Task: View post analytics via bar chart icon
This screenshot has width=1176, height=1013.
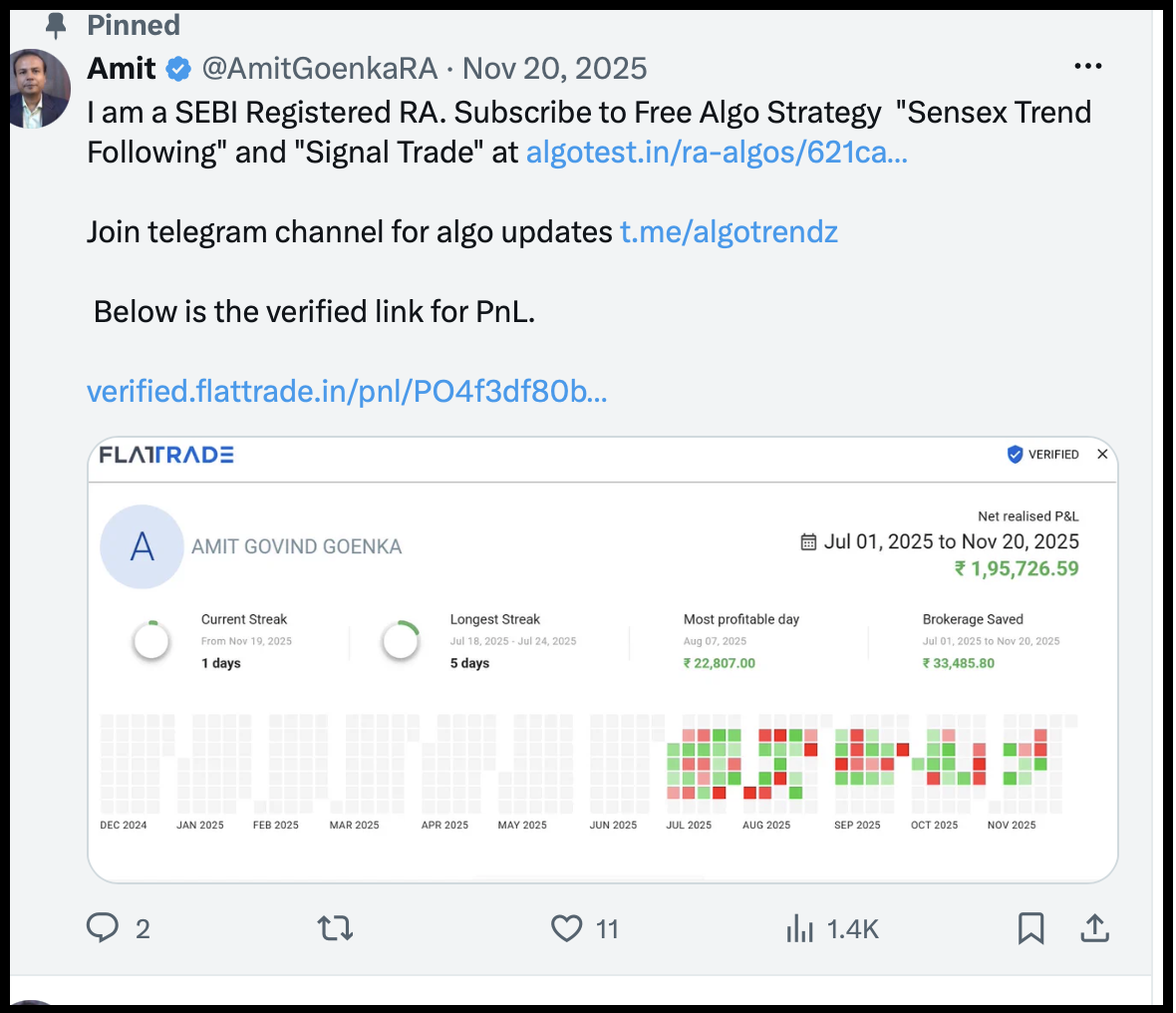Action: 799,928
